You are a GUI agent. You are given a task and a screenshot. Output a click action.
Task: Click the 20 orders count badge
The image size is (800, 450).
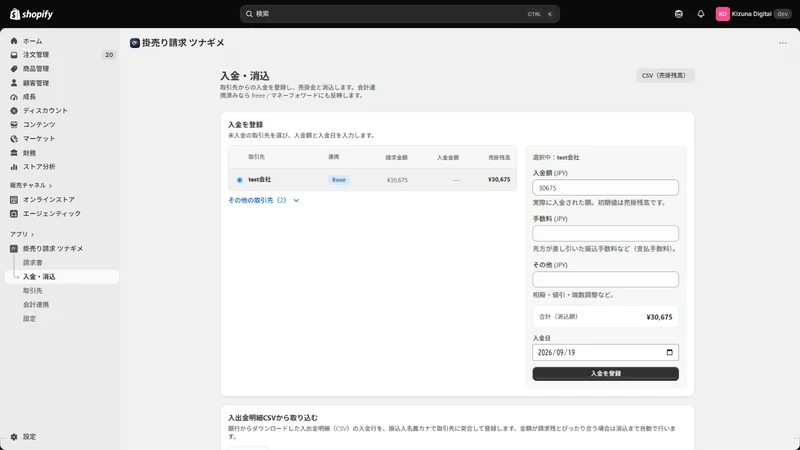pyautogui.click(x=109, y=55)
